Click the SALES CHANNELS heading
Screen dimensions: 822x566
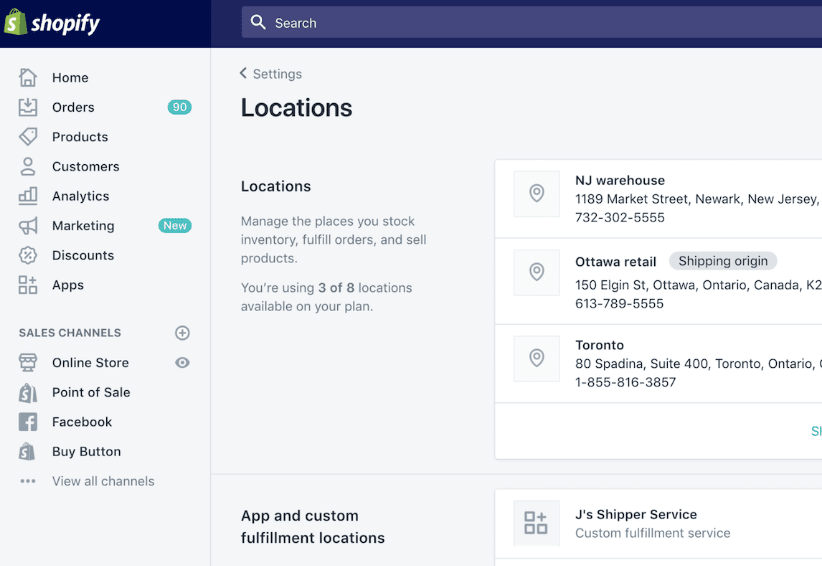70,333
